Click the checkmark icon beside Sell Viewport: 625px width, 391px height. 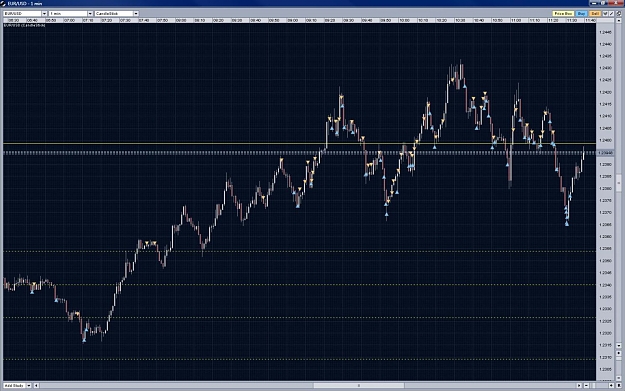605,14
